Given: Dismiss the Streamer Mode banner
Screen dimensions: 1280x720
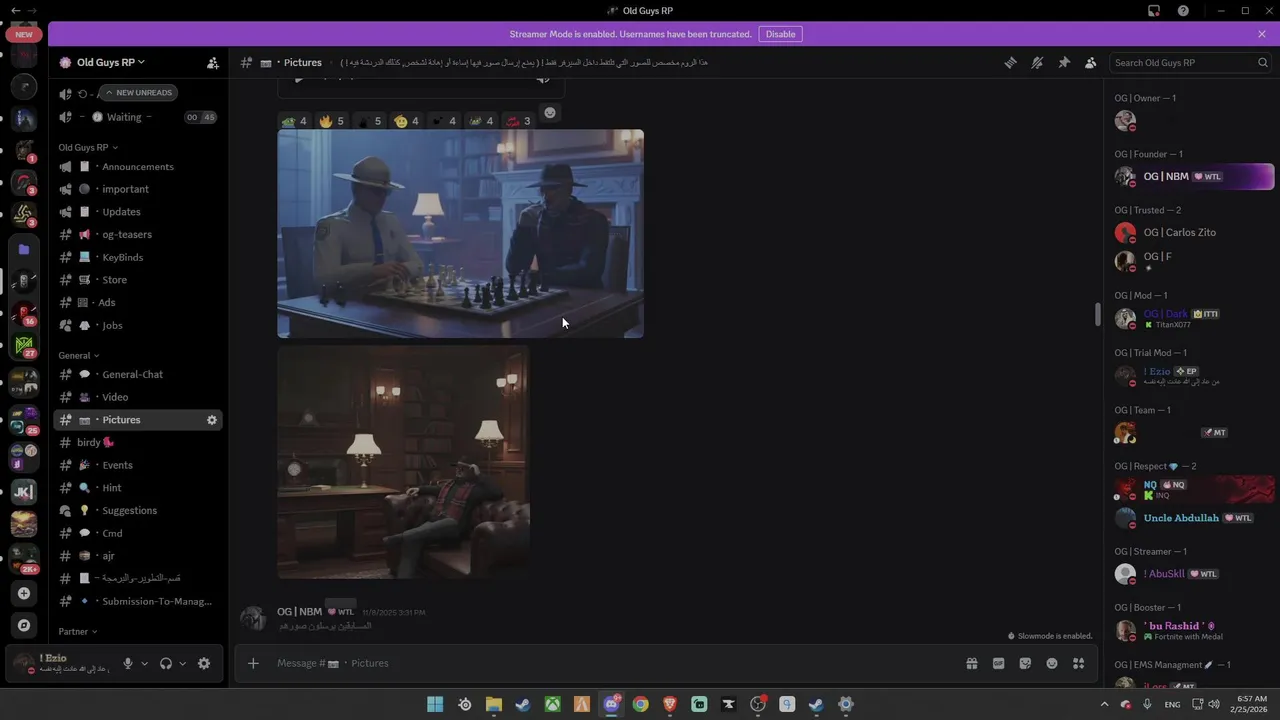Looking at the screenshot, I should pos(1262,34).
